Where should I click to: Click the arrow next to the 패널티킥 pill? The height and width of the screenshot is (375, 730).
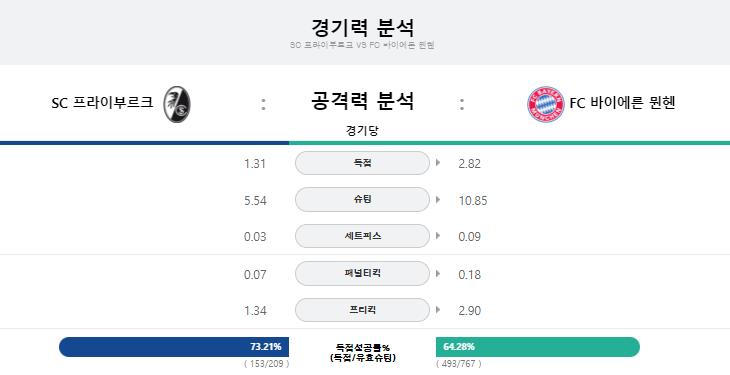438,273
